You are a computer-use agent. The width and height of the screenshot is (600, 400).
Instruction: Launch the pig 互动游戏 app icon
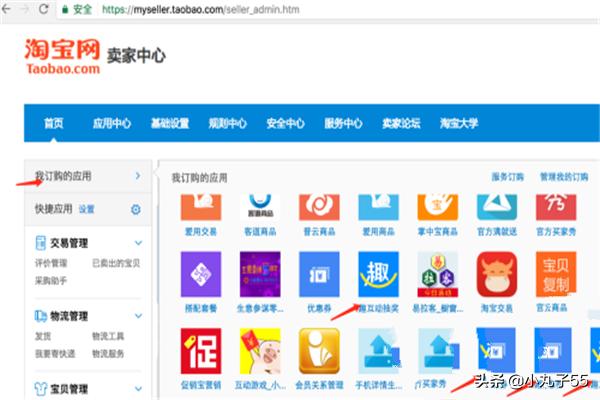[x=260, y=351]
